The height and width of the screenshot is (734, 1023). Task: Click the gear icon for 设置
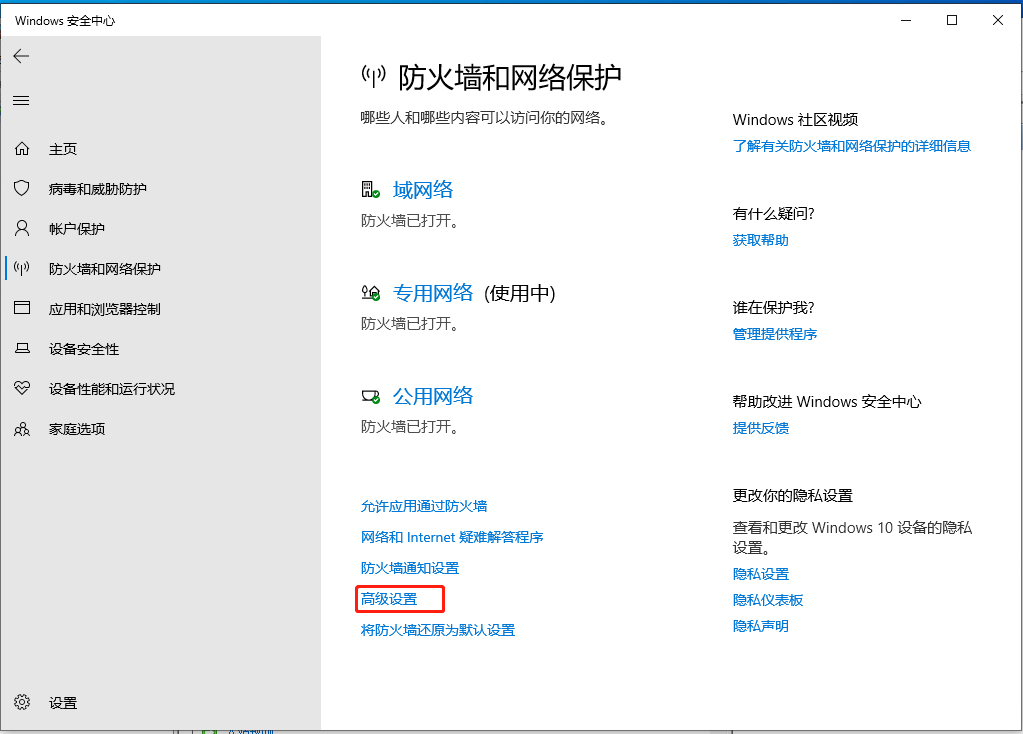click(x=22, y=702)
